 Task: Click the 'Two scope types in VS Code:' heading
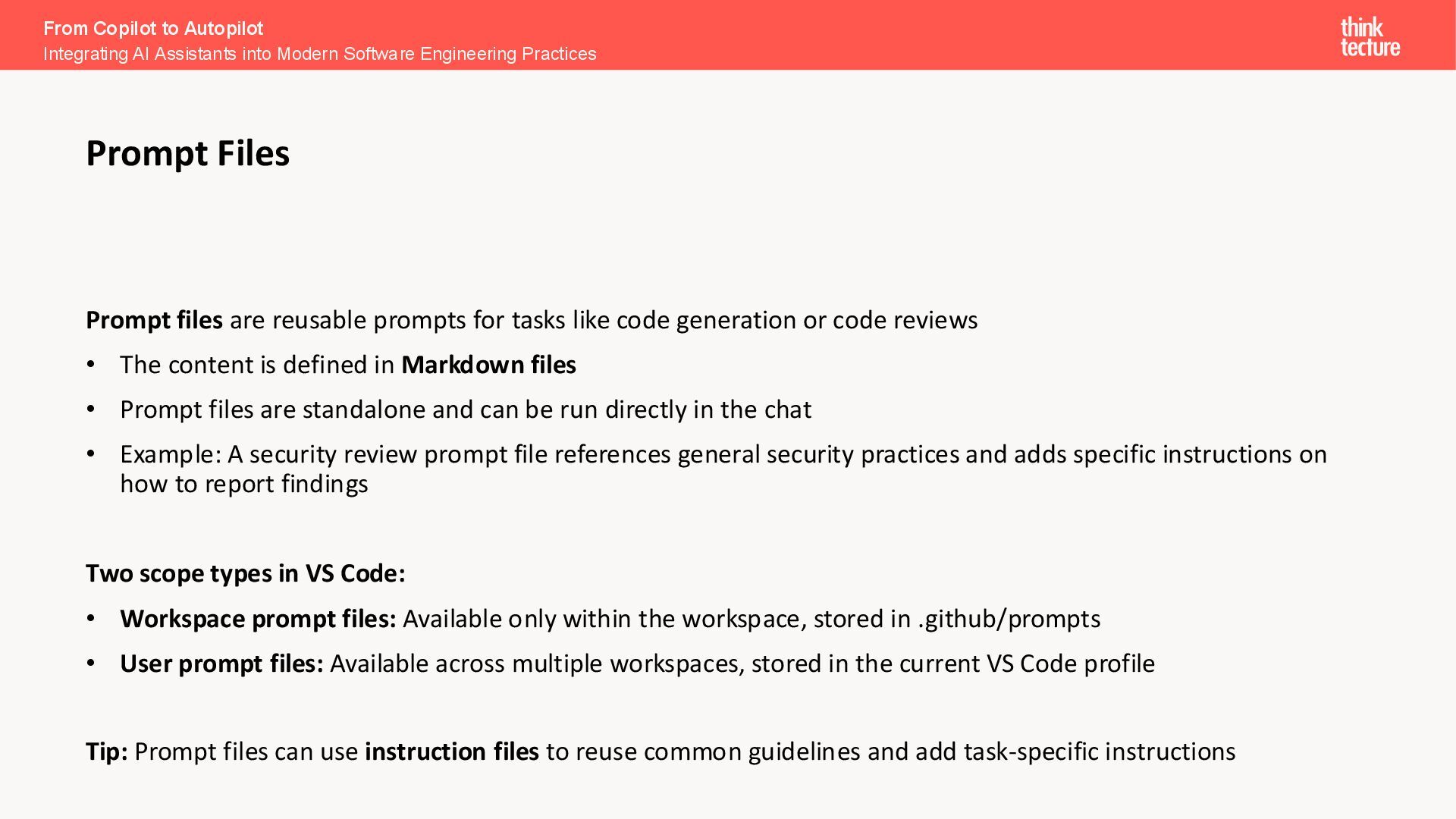coord(245,573)
